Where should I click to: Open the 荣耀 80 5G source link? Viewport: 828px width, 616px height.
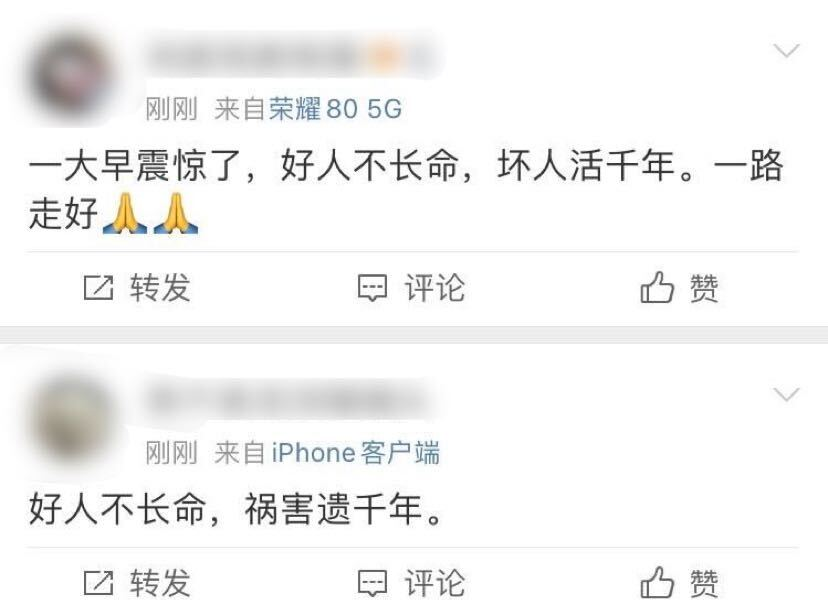(x=335, y=109)
